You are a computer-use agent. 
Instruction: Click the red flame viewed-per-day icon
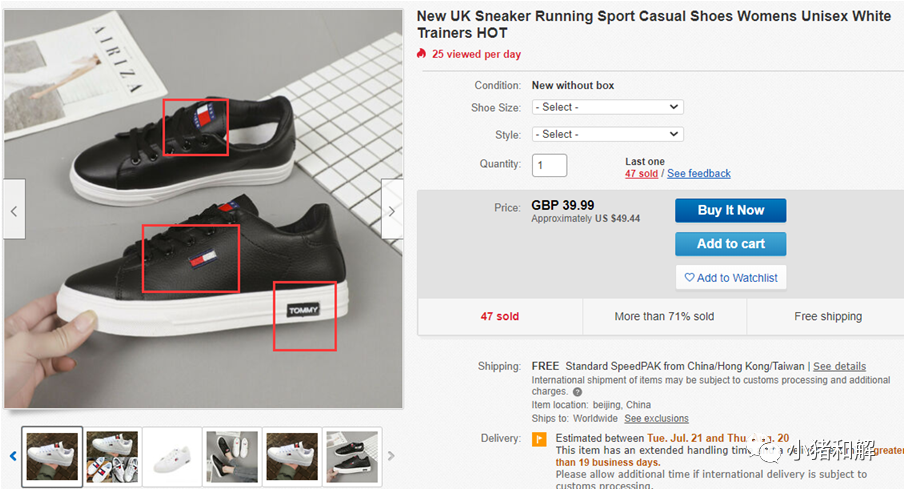pyautogui.click(x=422, y=54)
